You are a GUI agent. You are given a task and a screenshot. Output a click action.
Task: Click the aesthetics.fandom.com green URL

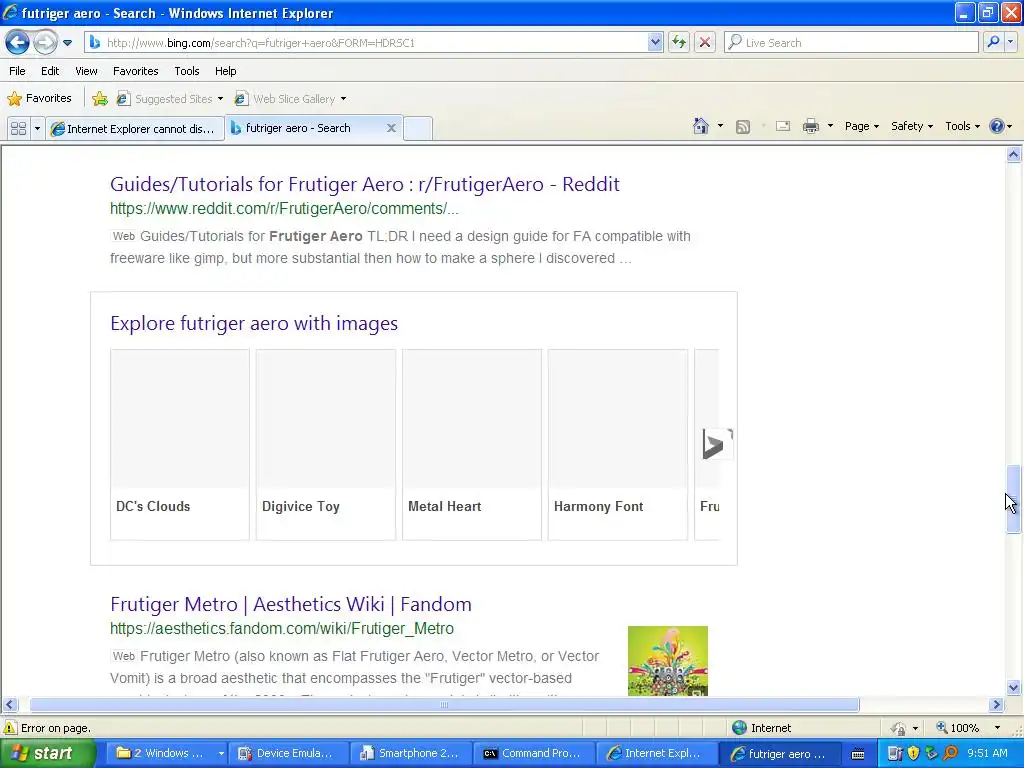[x=281, y=629]
